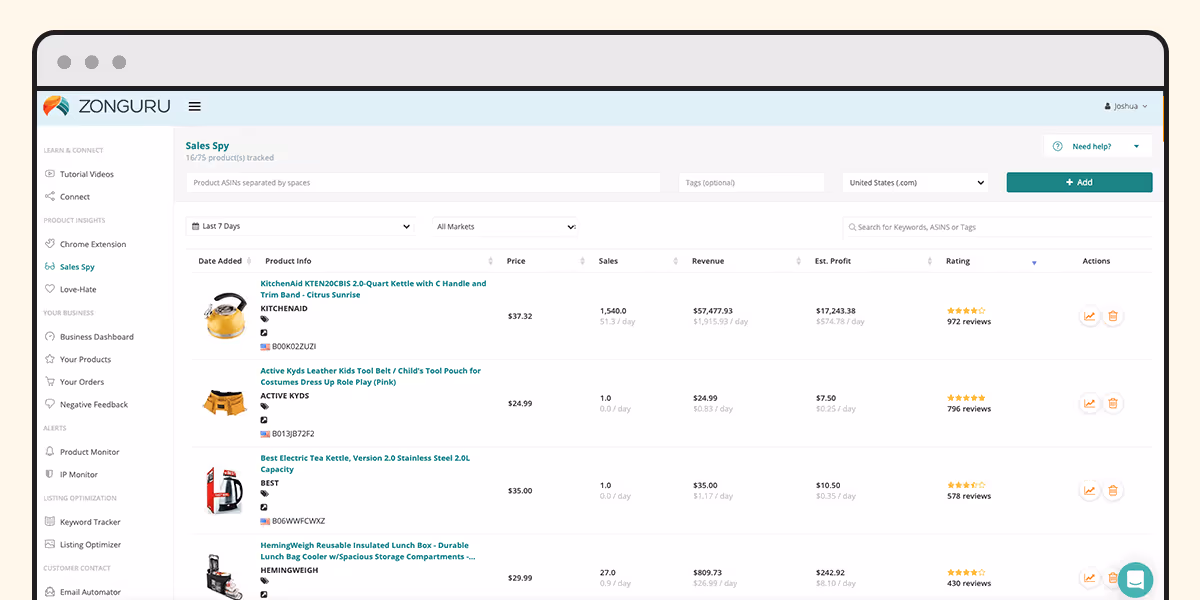Open HemingWeigh Lunch Box product link
1200x600 pixels.
pos(368,551)
